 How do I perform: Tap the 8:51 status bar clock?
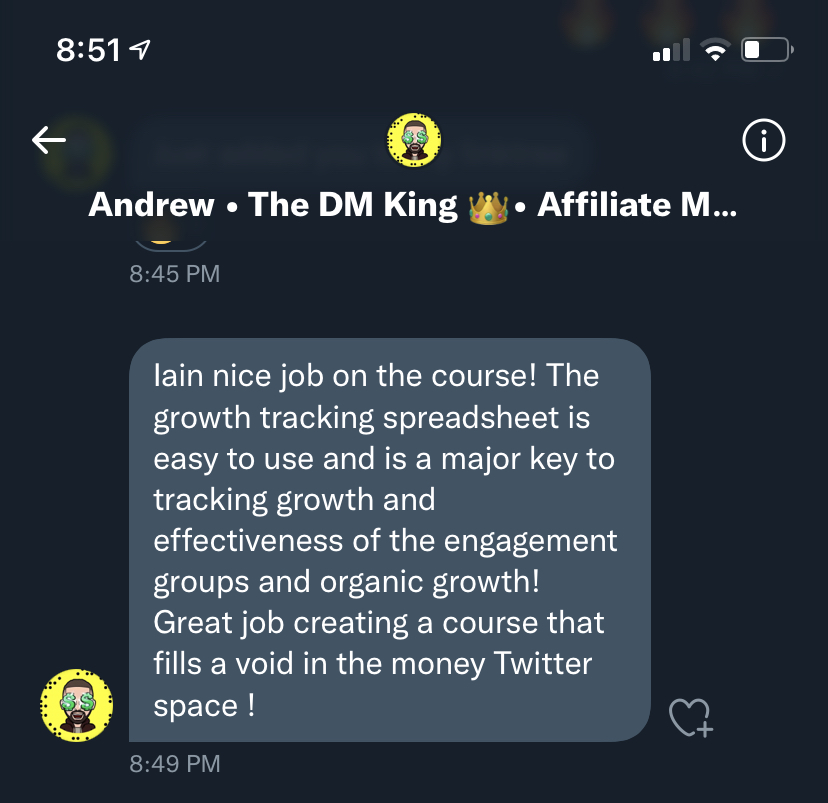[88, 50]
